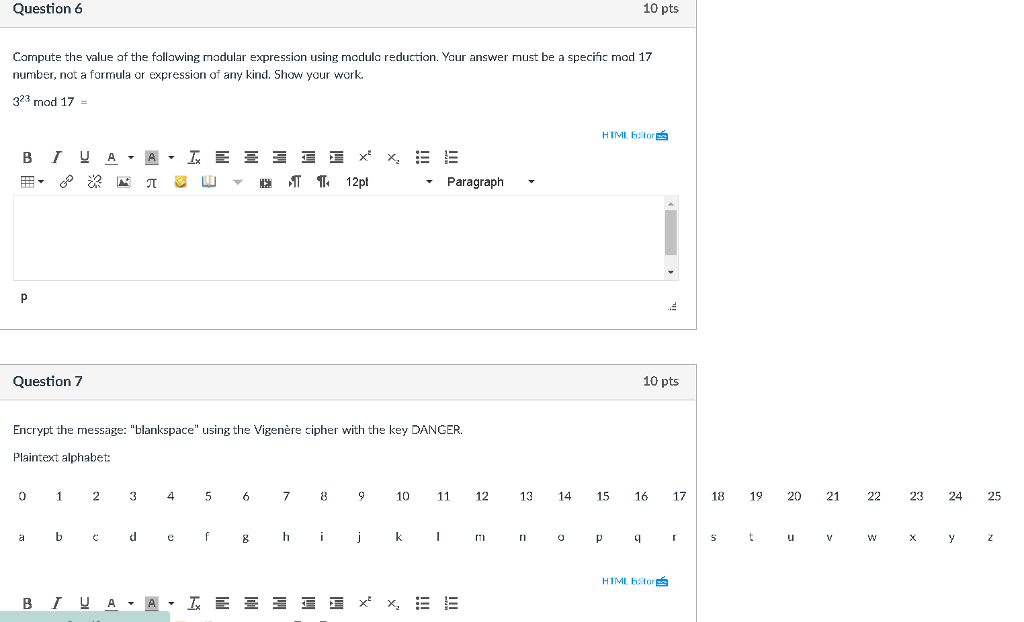This screenshot has height=622, width=1024.
Task: Insert a link in Question 6 editor
Action: [x=66, y=182]
